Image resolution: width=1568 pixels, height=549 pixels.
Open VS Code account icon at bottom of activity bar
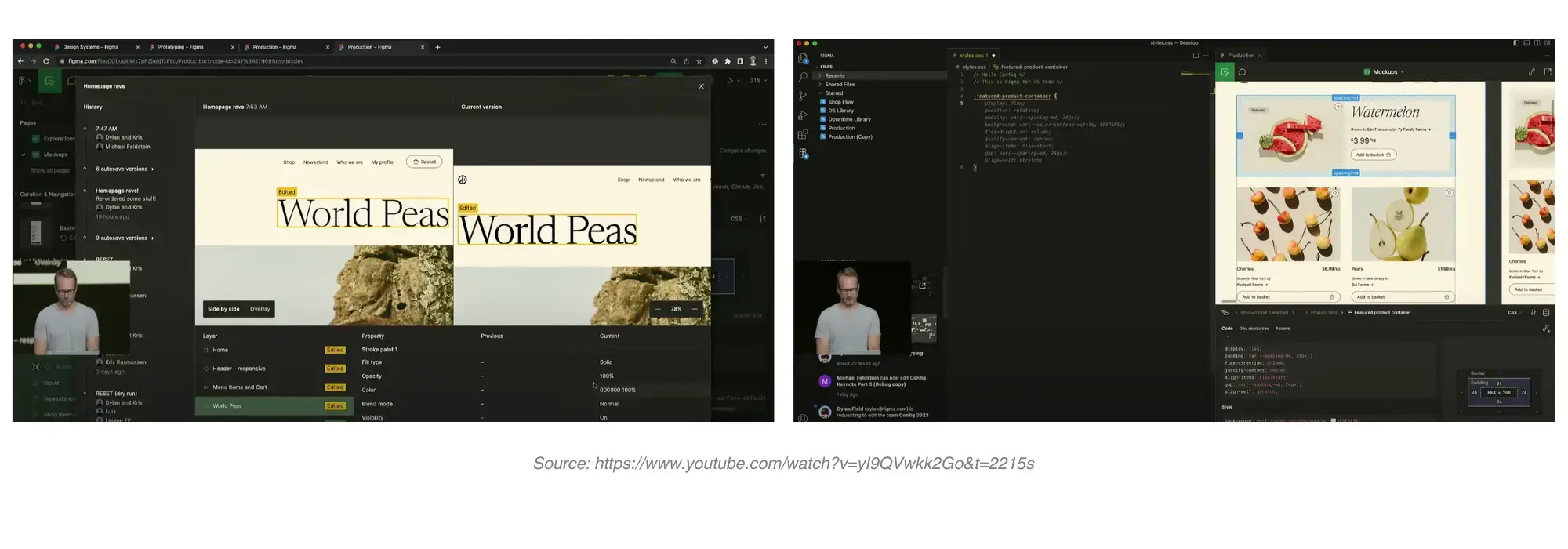tap(803, 418)
